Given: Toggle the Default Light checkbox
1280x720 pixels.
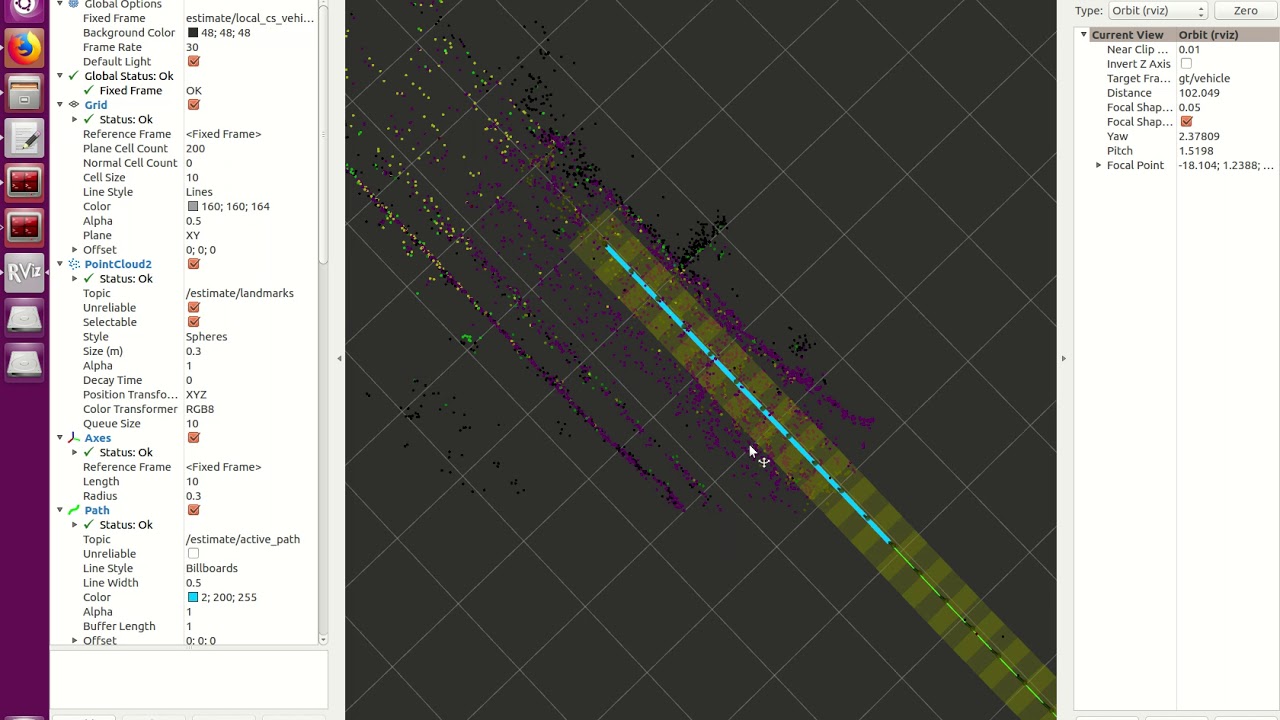Looking at the screenshot, I should click(193, 62).
